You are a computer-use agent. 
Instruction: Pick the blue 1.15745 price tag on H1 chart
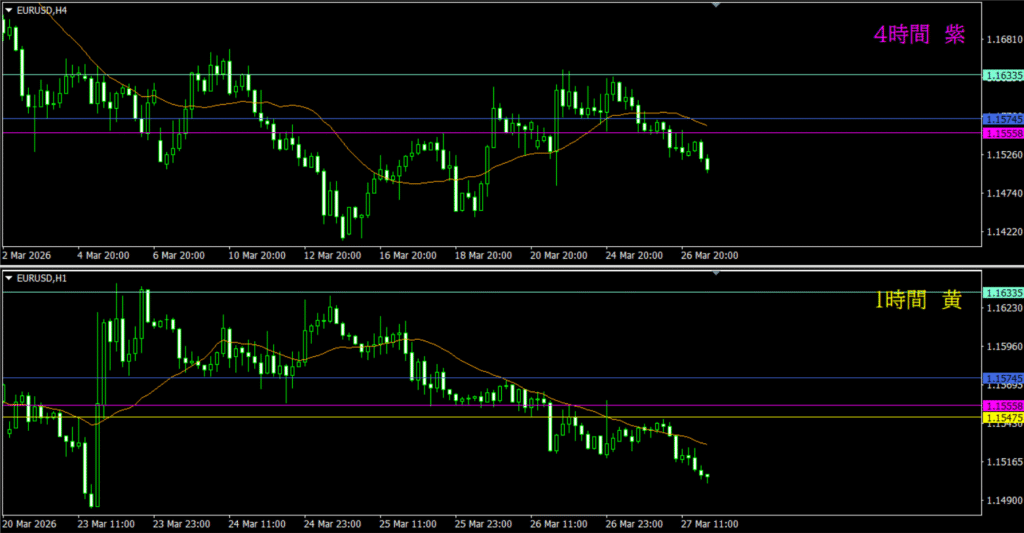point(1002,378)
